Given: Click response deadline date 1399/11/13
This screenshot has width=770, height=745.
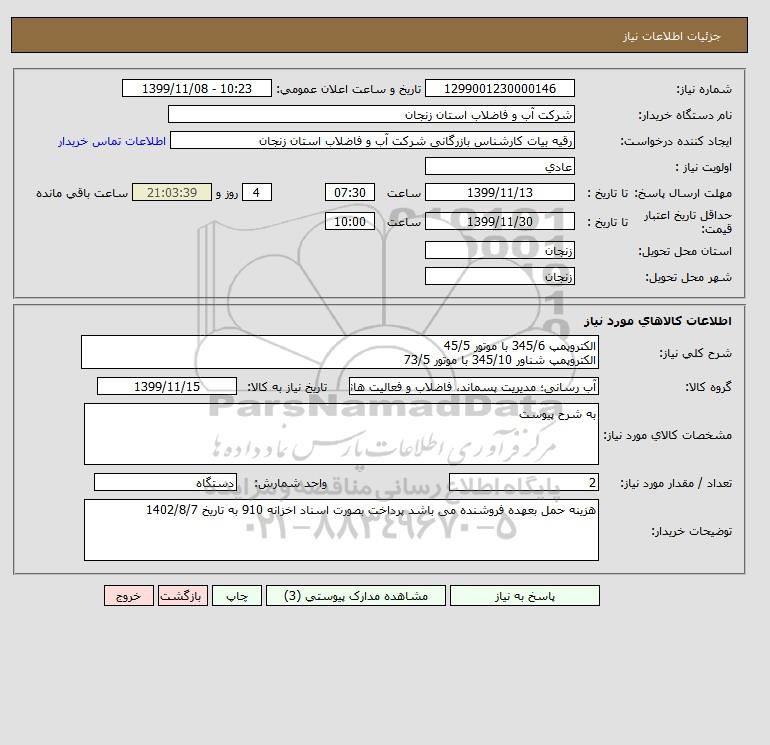Looking at the screenshot, I should 499,193.
